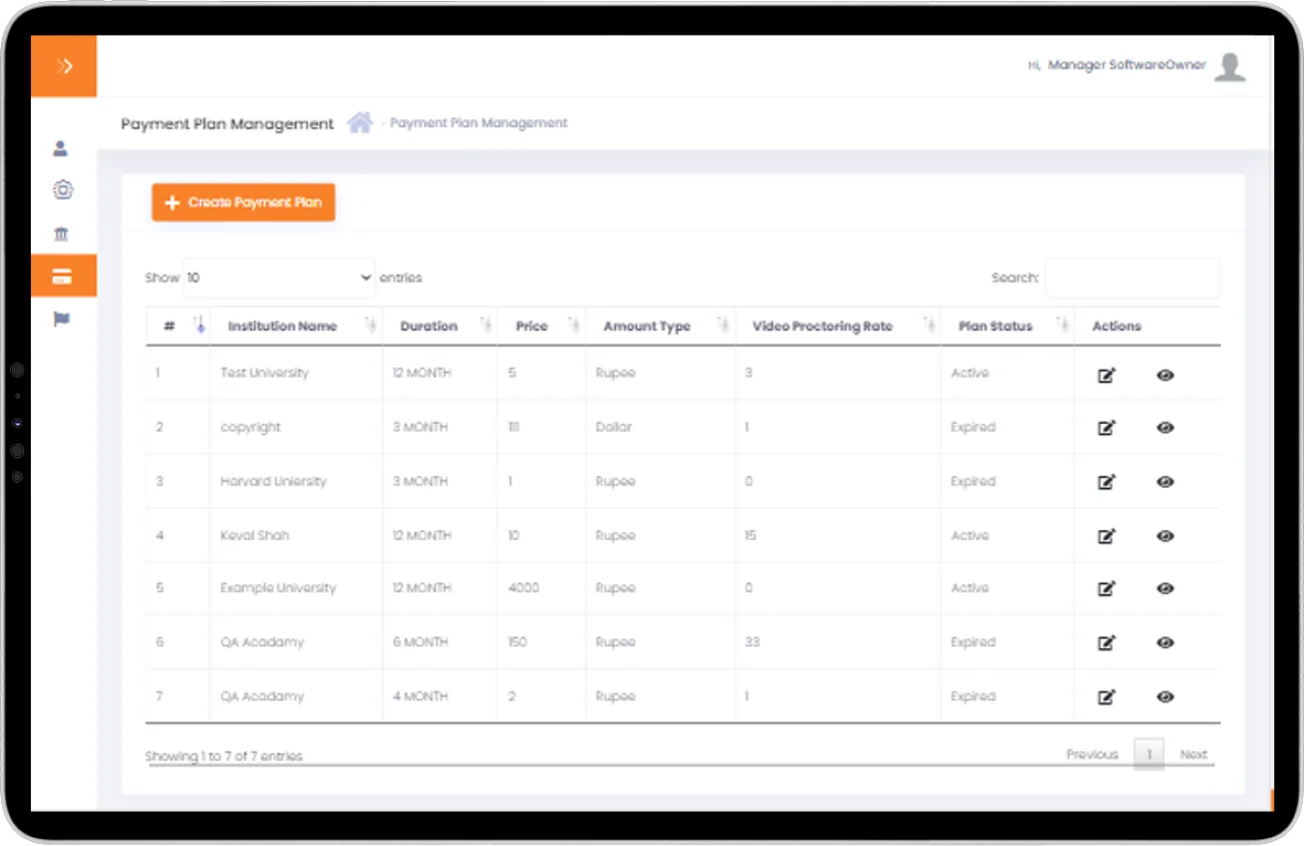
Task: Click the Create Payment Plan button
Action: tap(243, 202)
